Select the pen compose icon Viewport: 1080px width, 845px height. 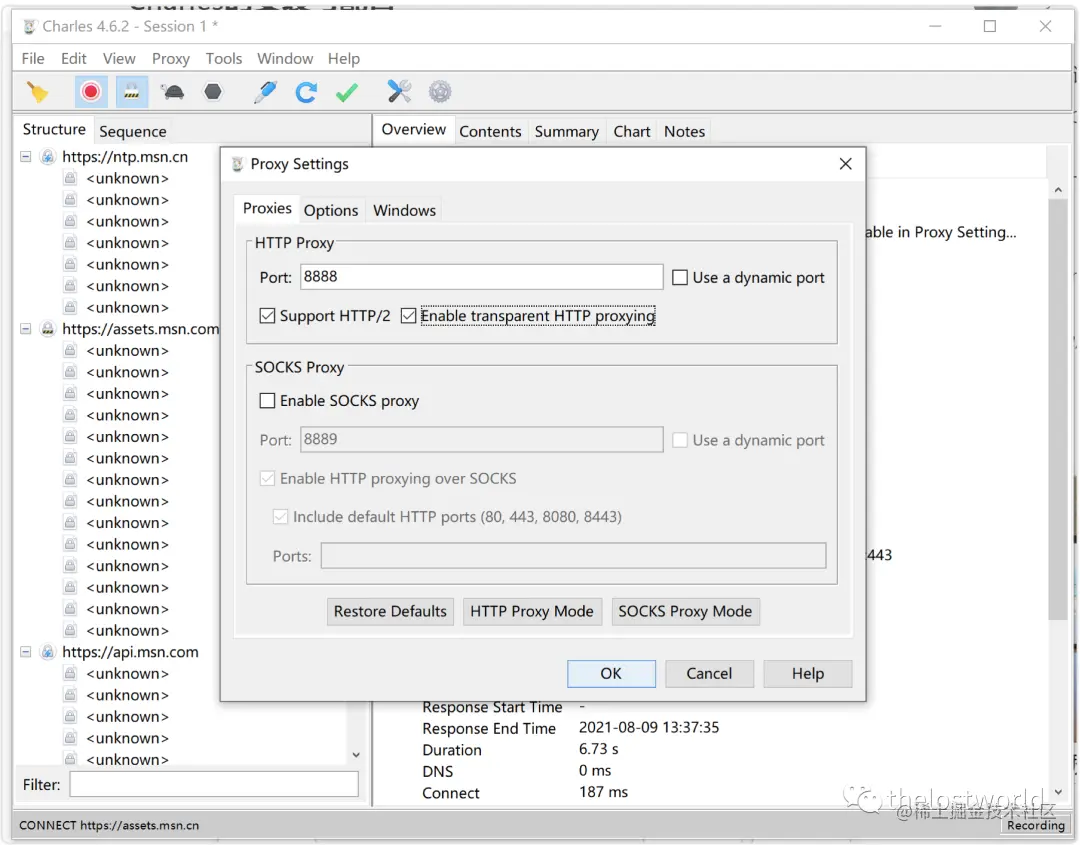[265, 92]
